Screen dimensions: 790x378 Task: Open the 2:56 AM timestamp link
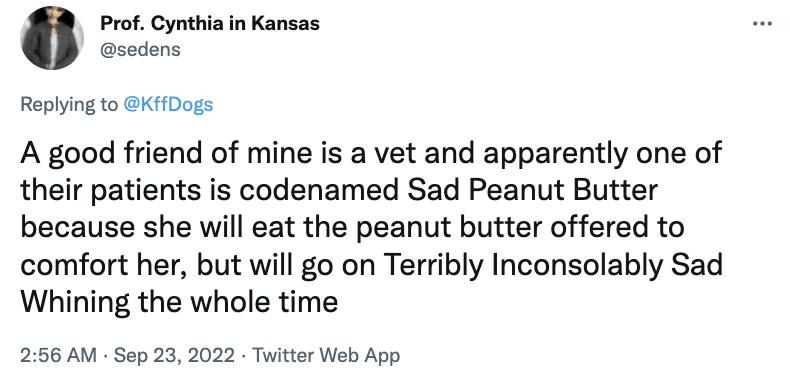point(58,355)
